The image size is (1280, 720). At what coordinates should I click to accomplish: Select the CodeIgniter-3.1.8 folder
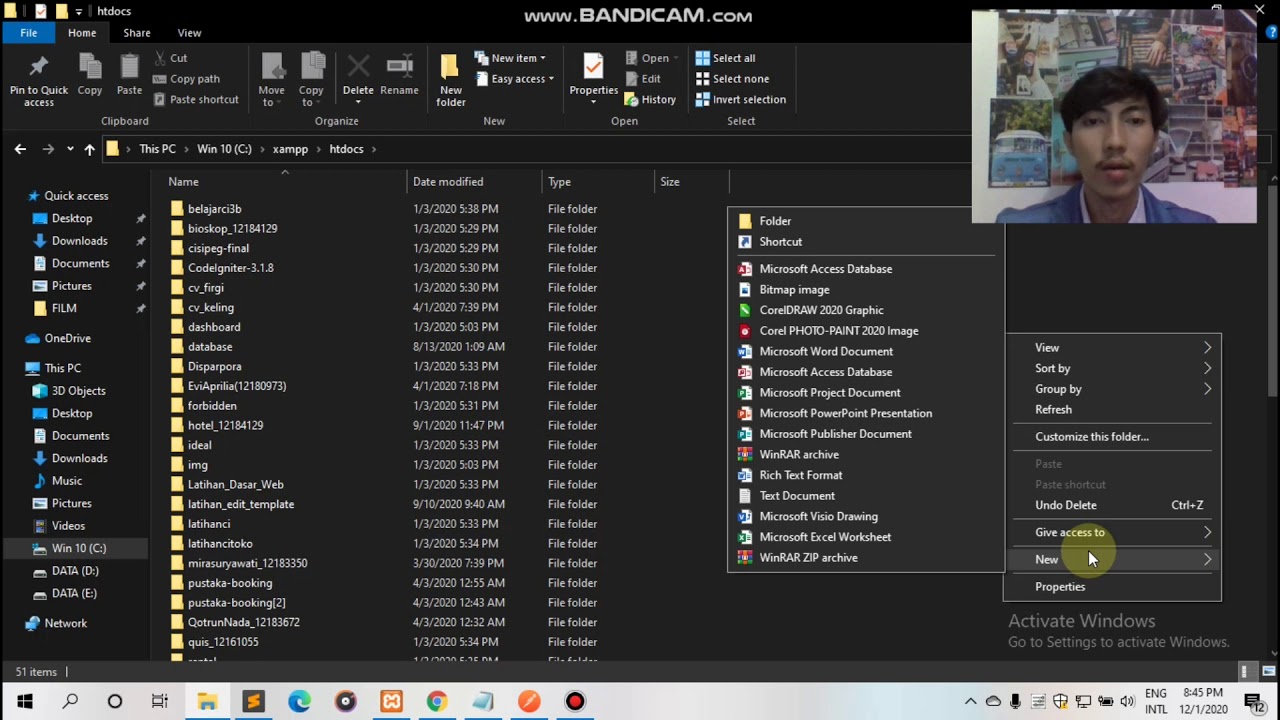230,268
